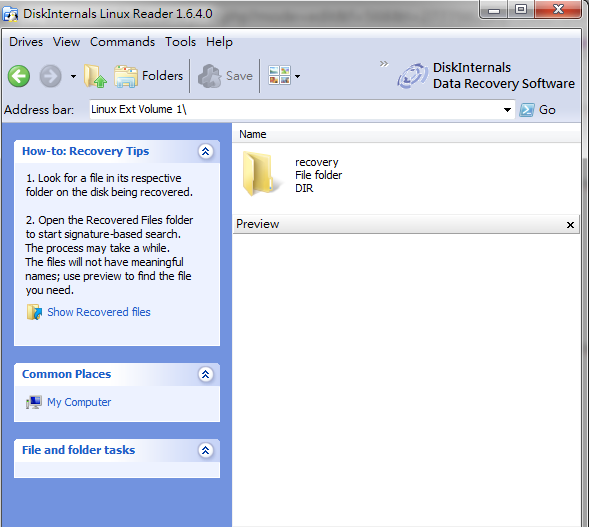Screen dimensions: 589x527
Task: Click the Show Recovered files folder icon
Action: [x=34, y=312]
